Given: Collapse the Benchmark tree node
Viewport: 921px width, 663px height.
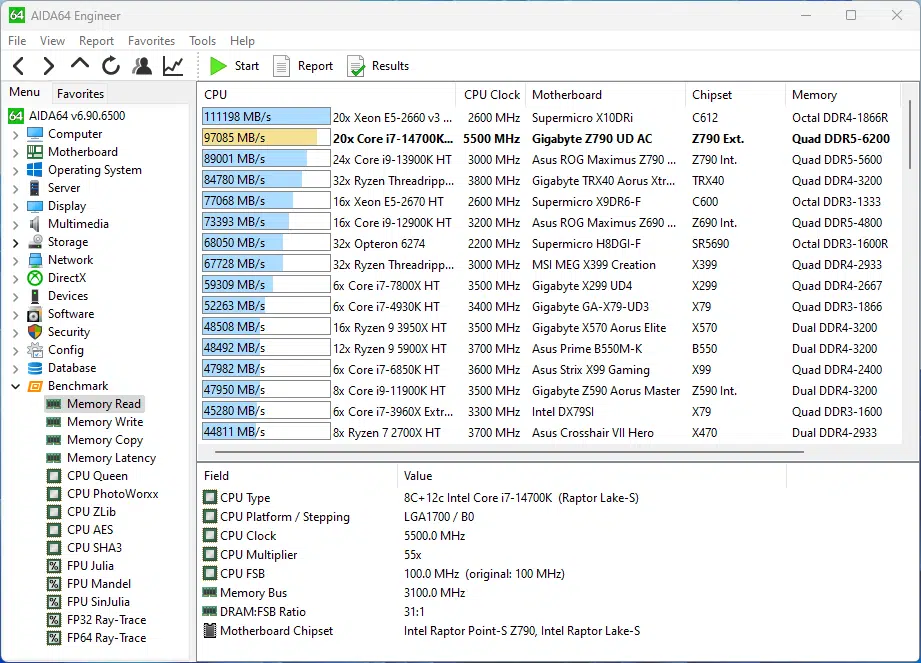Looking at the screenshot, I should [x=16, y=386].
